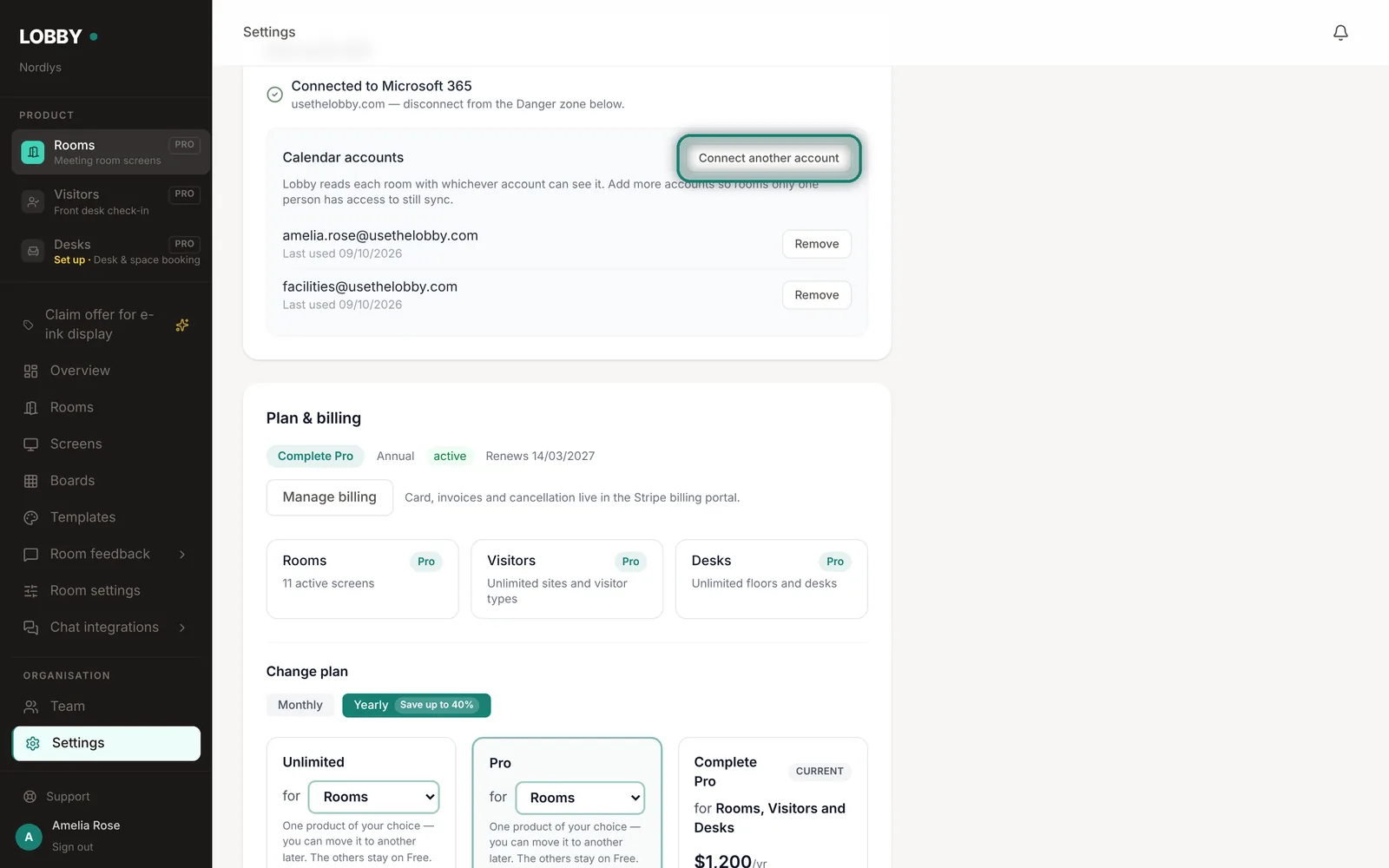Screen dimensions: 1389x868
Task: Select Yearly billing option
Action: 416,705
